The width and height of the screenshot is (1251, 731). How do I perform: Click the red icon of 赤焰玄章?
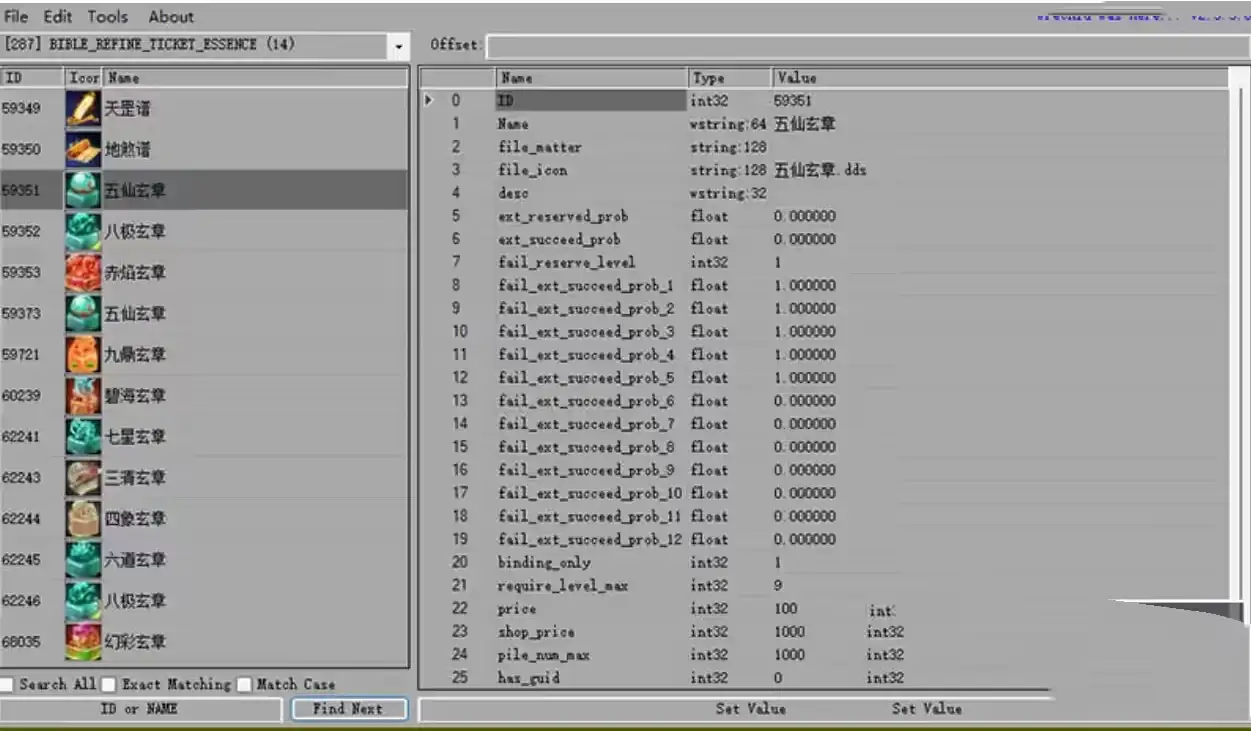tap(83, 272)
